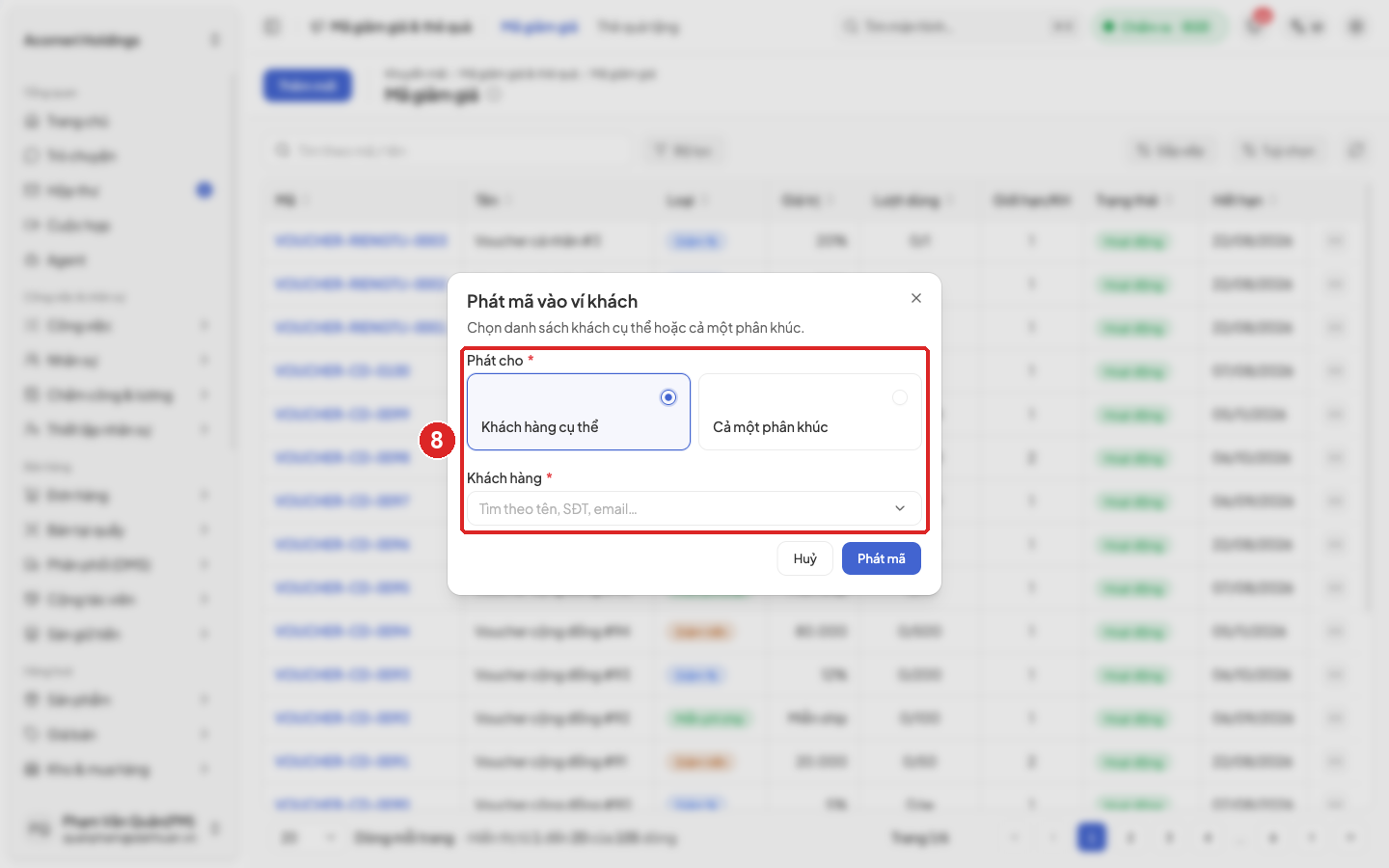Image resolution: width=1389 pixels, height=868 pixels.
Task: Open the Khách hàng search dropdown
Action: (694, 508)
